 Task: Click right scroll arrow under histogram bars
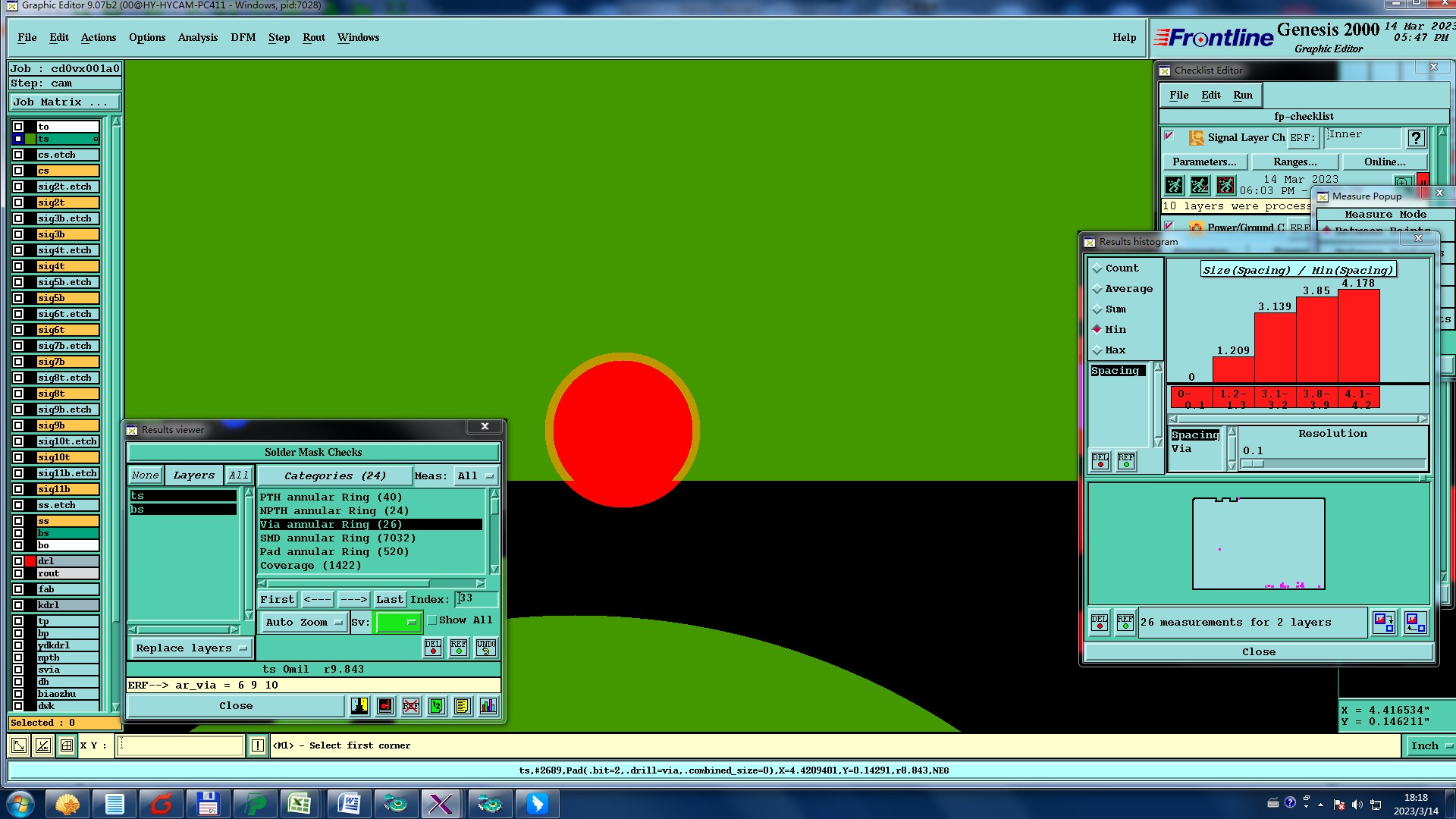(1423, 419)
